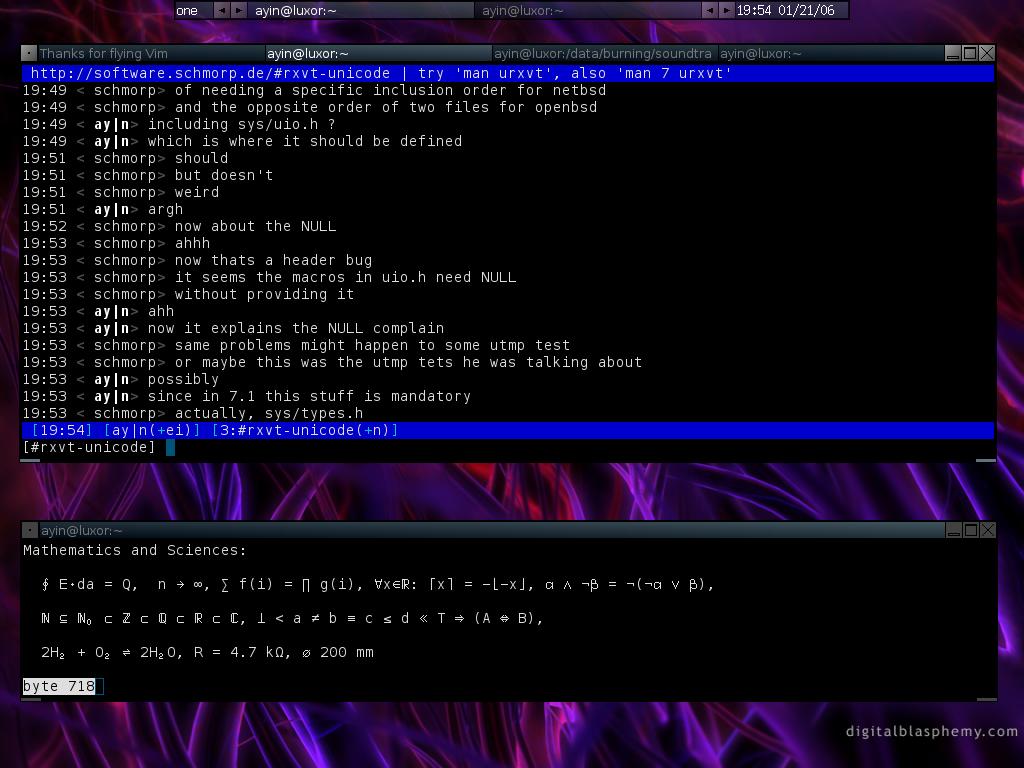Viewport: 1024px width, 768px height.
Task: Click the workspace name 'one'
Action: pyautogui.click(x=188, y=10)
